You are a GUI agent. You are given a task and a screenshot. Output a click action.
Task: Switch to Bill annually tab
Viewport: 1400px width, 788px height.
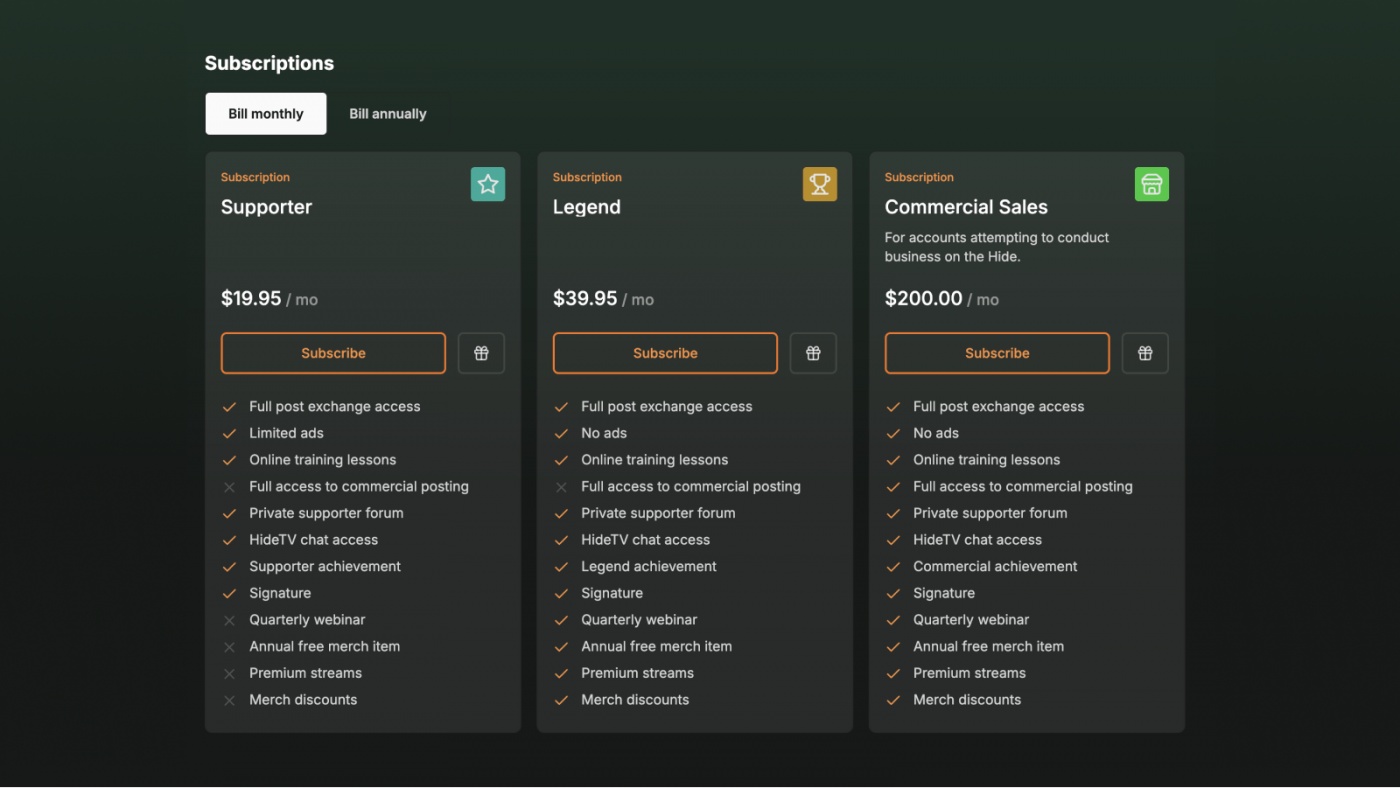(x=388, y=114)
